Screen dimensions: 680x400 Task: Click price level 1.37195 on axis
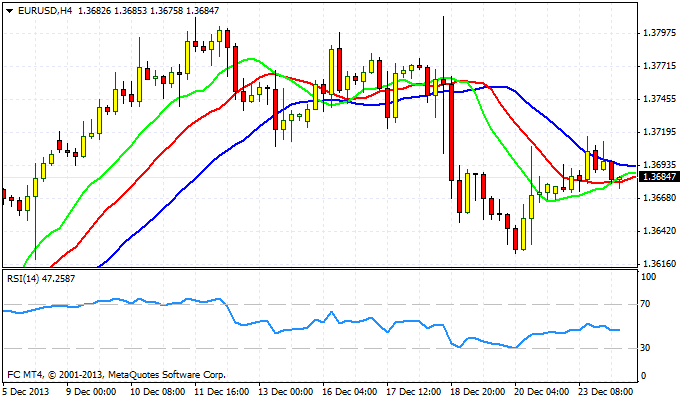coord(660,132)
